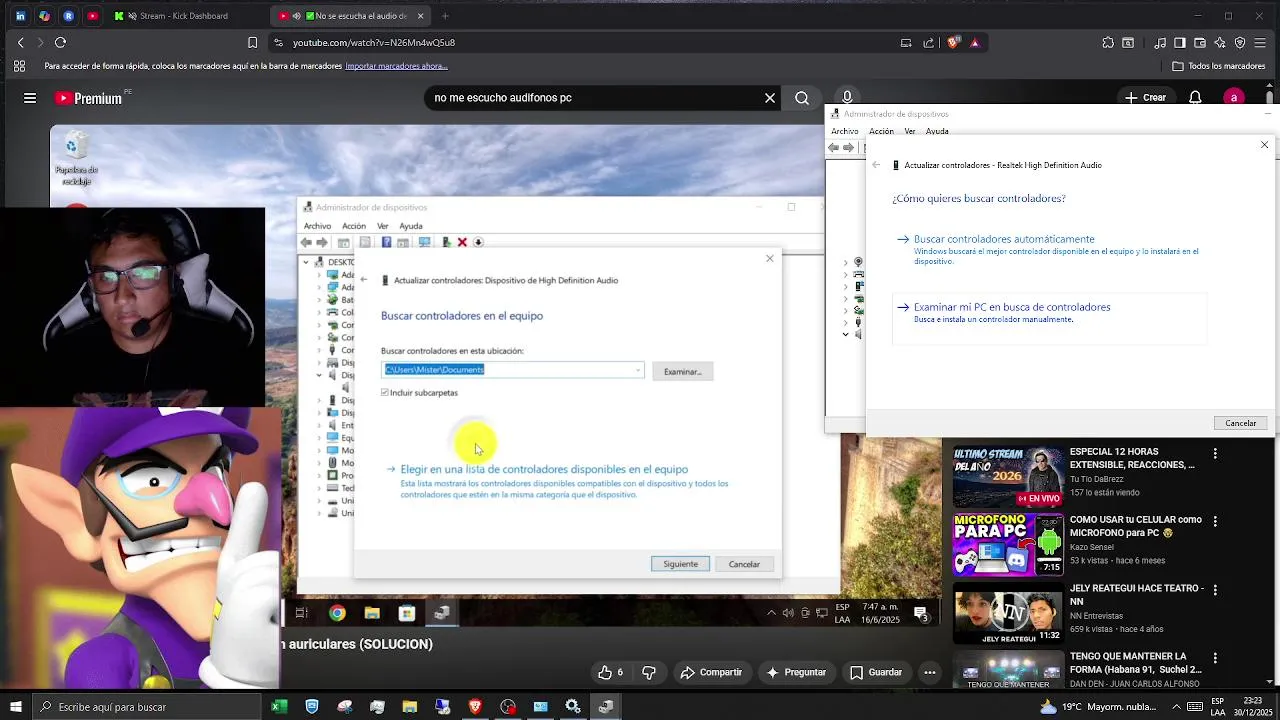This screenshot has width=1280, height=720.
Task: Go back arrow in Realtek driver dialog
Action: click(x=876, y=165)
